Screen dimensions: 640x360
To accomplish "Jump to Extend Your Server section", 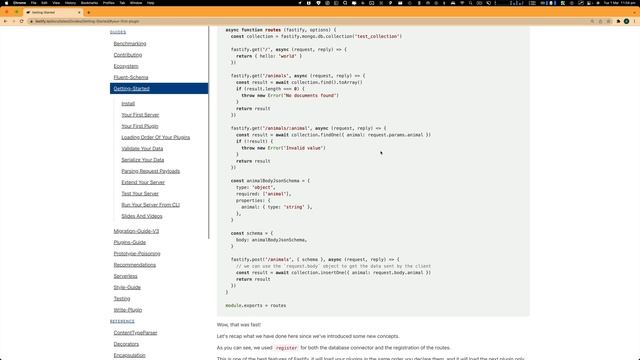I will [143, 182].
